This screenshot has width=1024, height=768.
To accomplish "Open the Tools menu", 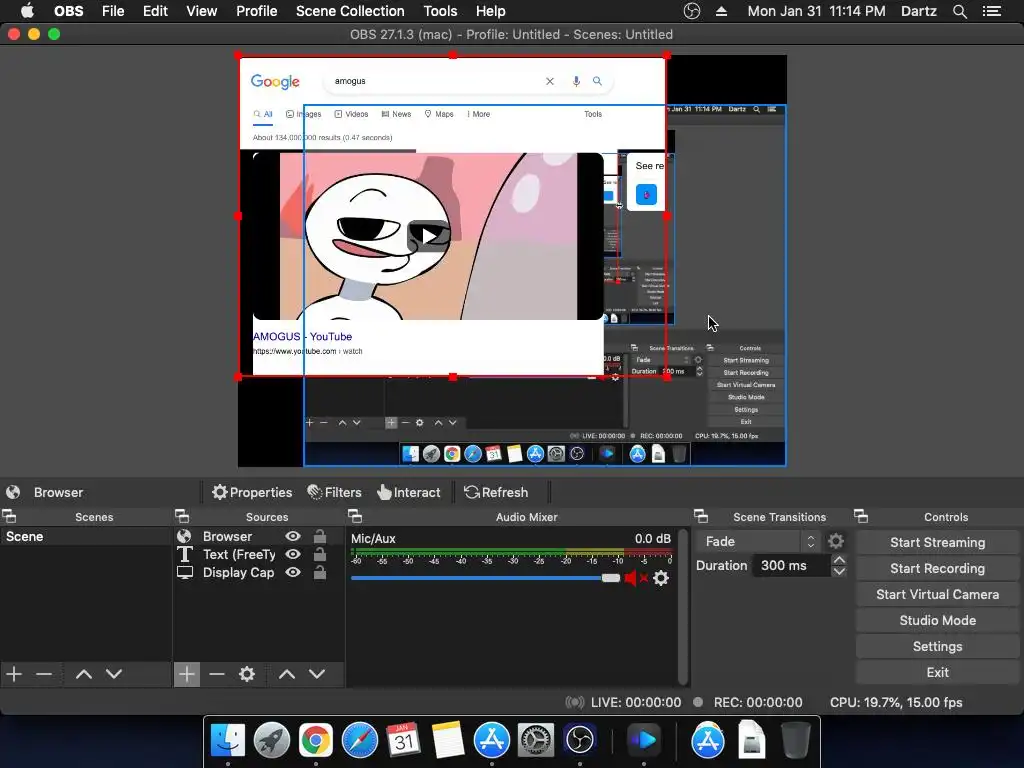I will [x=440, y=11].
